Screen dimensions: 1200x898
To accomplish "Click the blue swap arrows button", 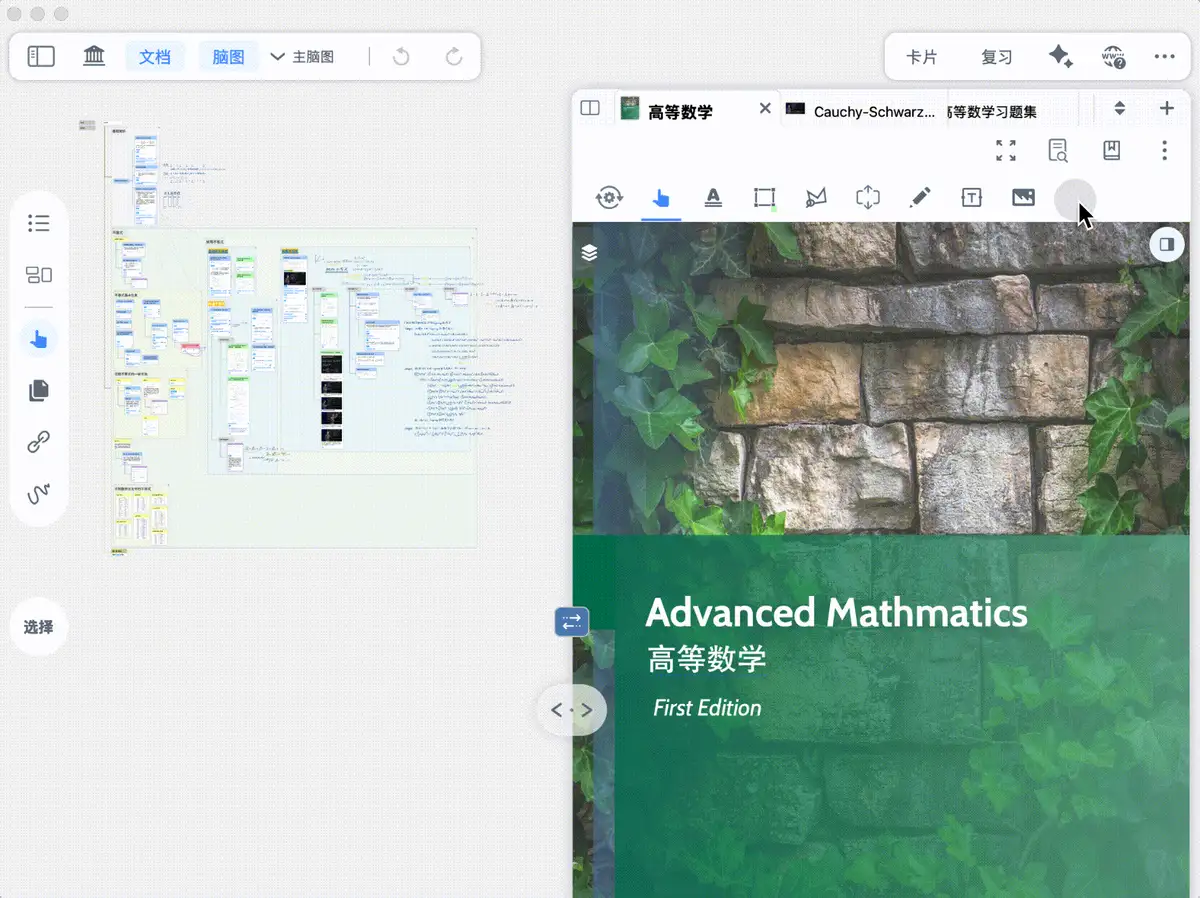I will (572, 622).
